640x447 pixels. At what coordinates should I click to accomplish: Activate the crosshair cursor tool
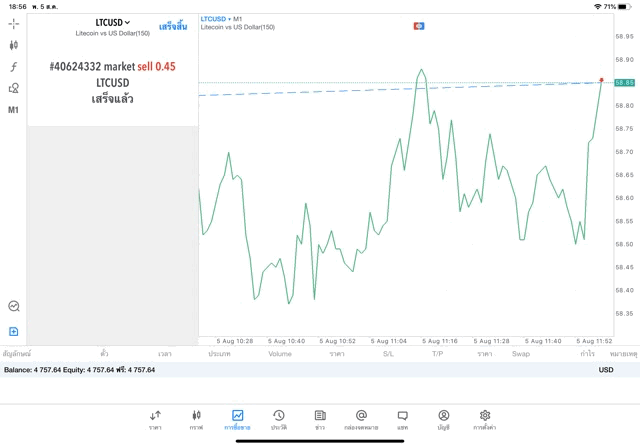(x=13, y=24)
